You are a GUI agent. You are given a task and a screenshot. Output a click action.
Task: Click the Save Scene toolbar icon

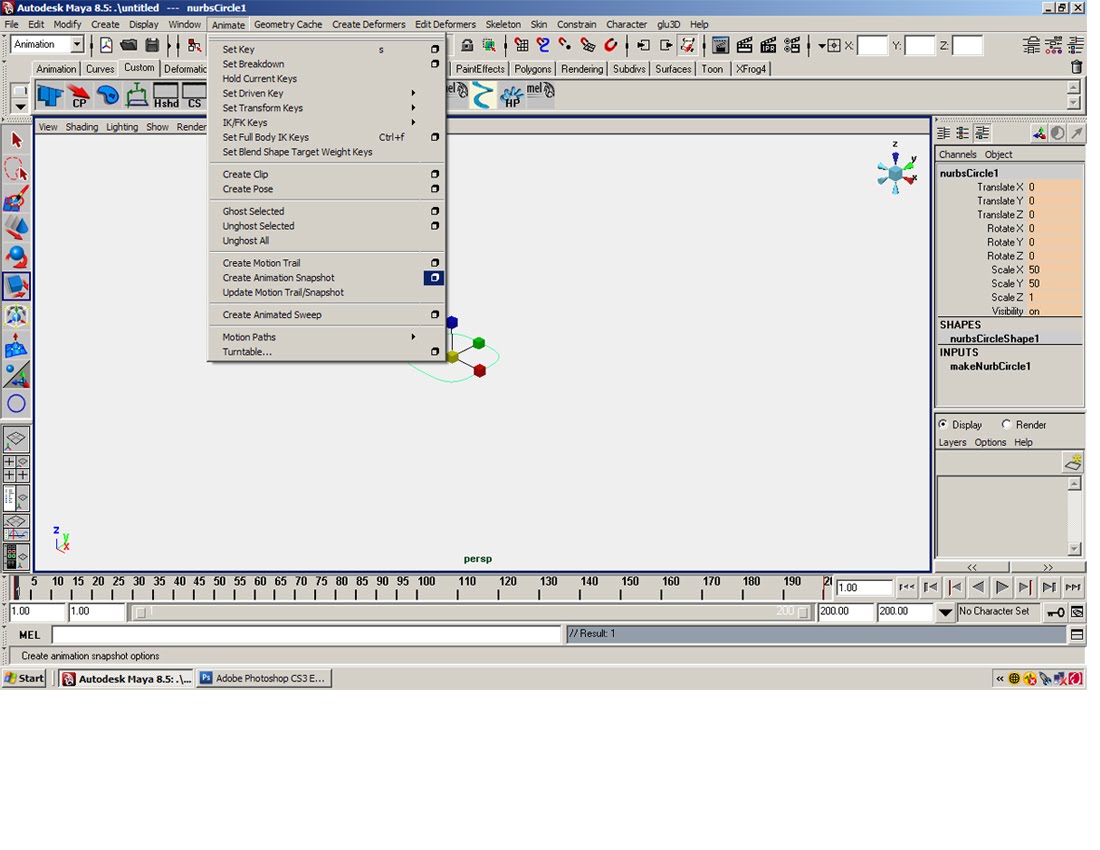point(152,46)
